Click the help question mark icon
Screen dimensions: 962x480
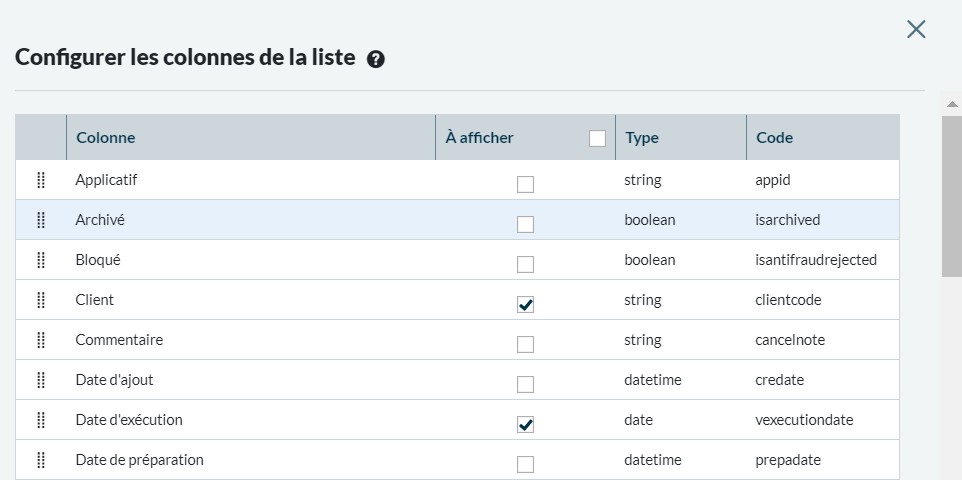(376, 59)
